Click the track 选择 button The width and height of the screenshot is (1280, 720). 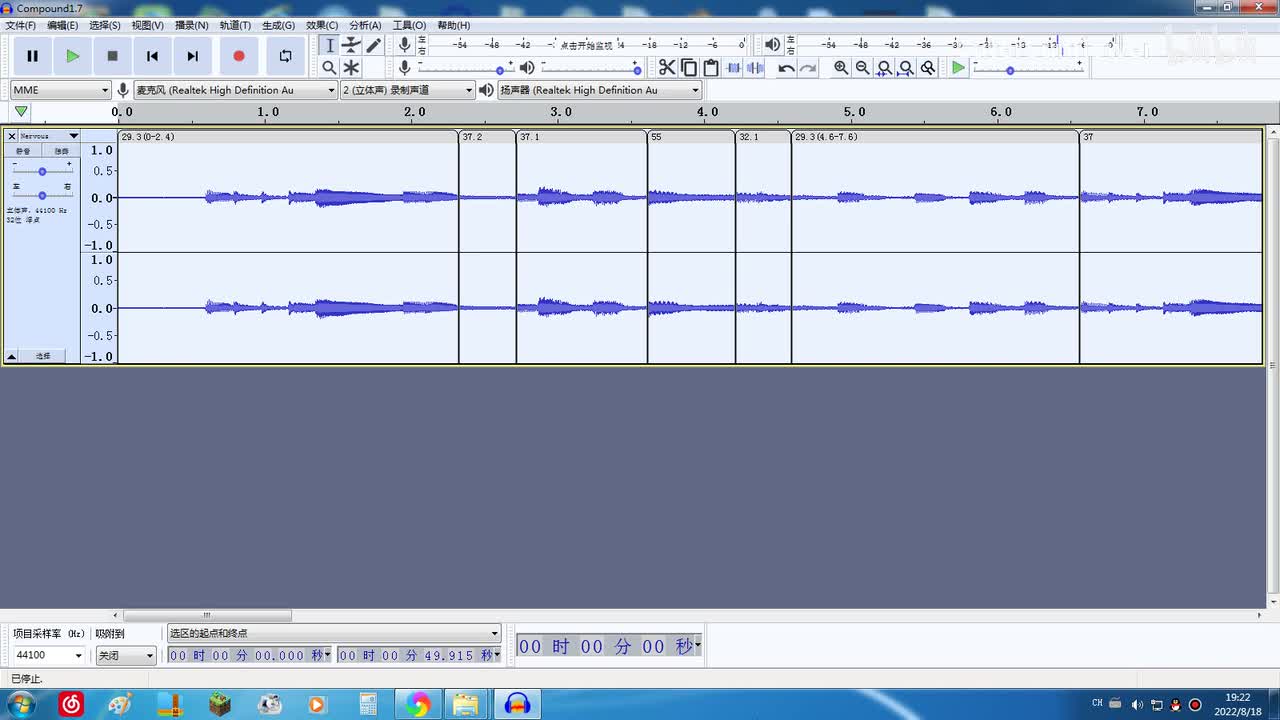coord(43,356)
